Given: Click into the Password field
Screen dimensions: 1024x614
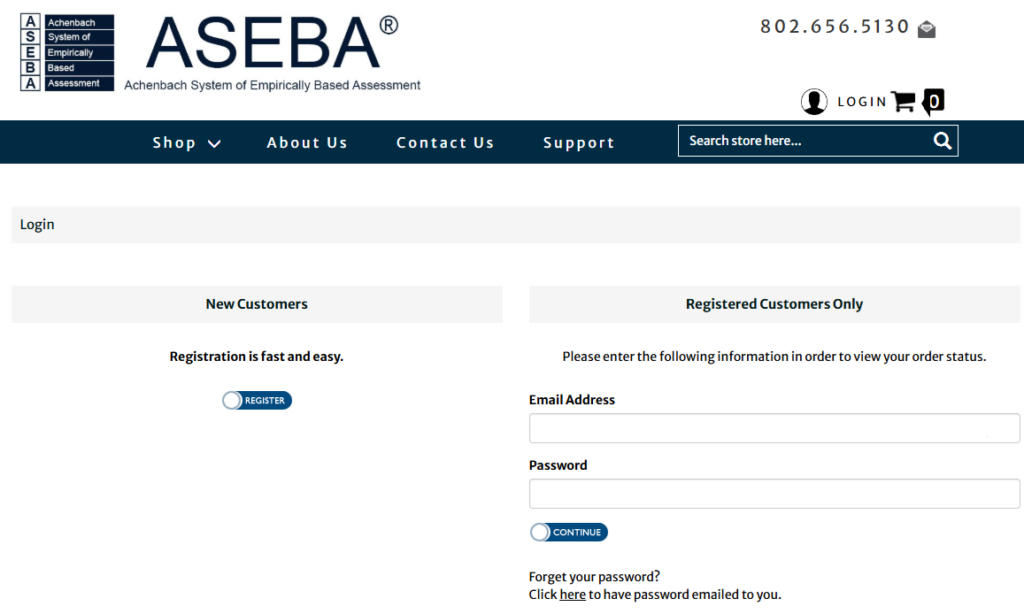Looking at the screenshot, I should [x=774, y=494].
